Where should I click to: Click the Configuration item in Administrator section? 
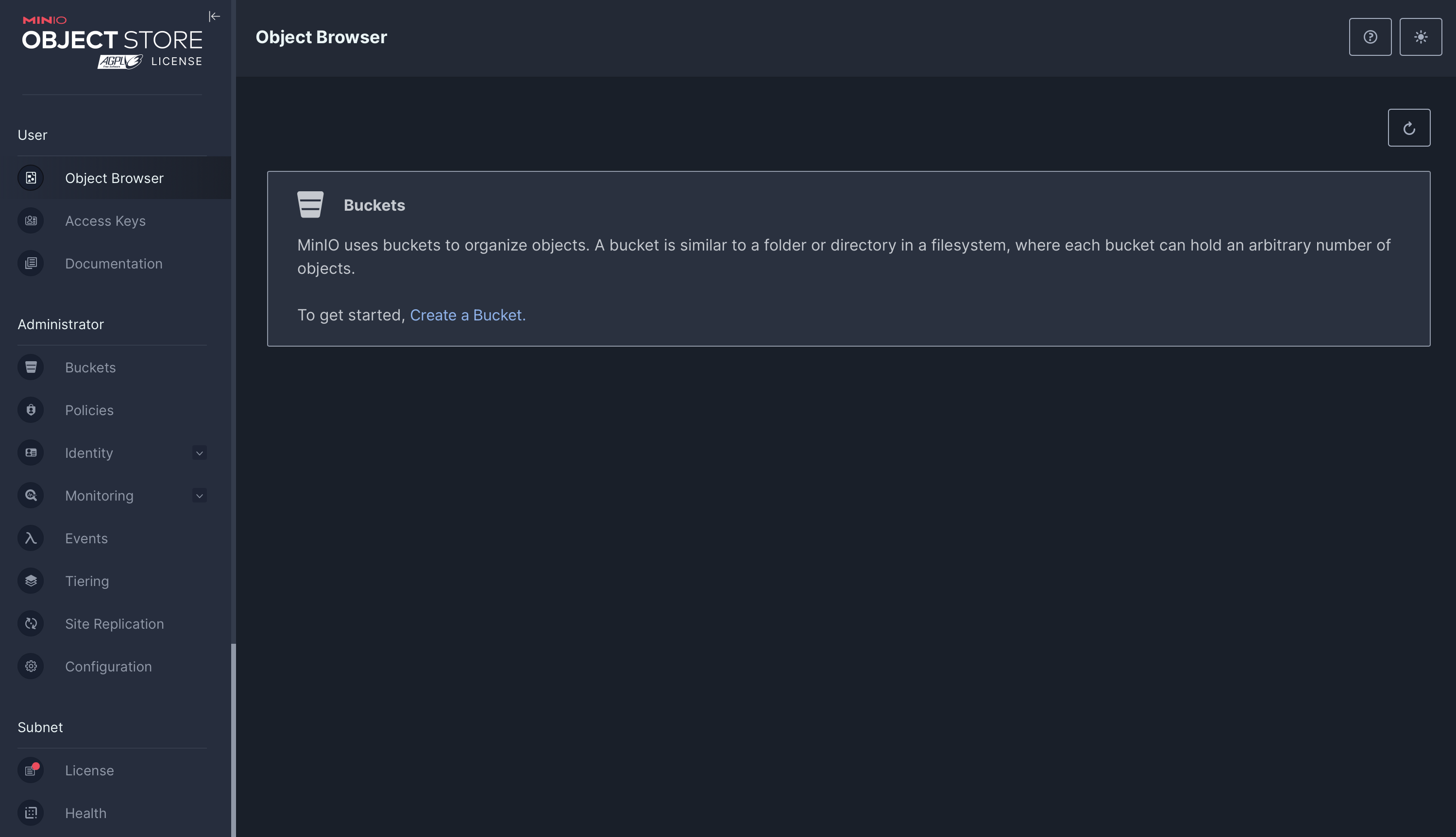(108, 666)
